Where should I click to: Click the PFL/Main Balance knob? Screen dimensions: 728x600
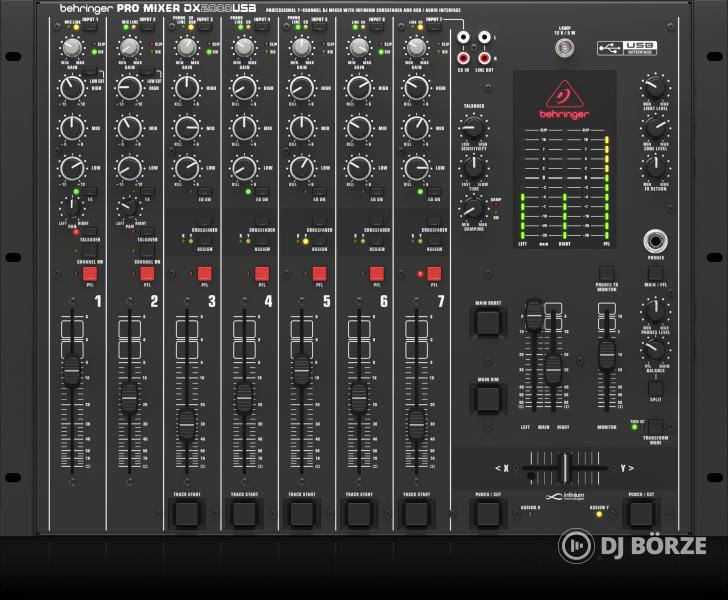[x=655, y=351]
